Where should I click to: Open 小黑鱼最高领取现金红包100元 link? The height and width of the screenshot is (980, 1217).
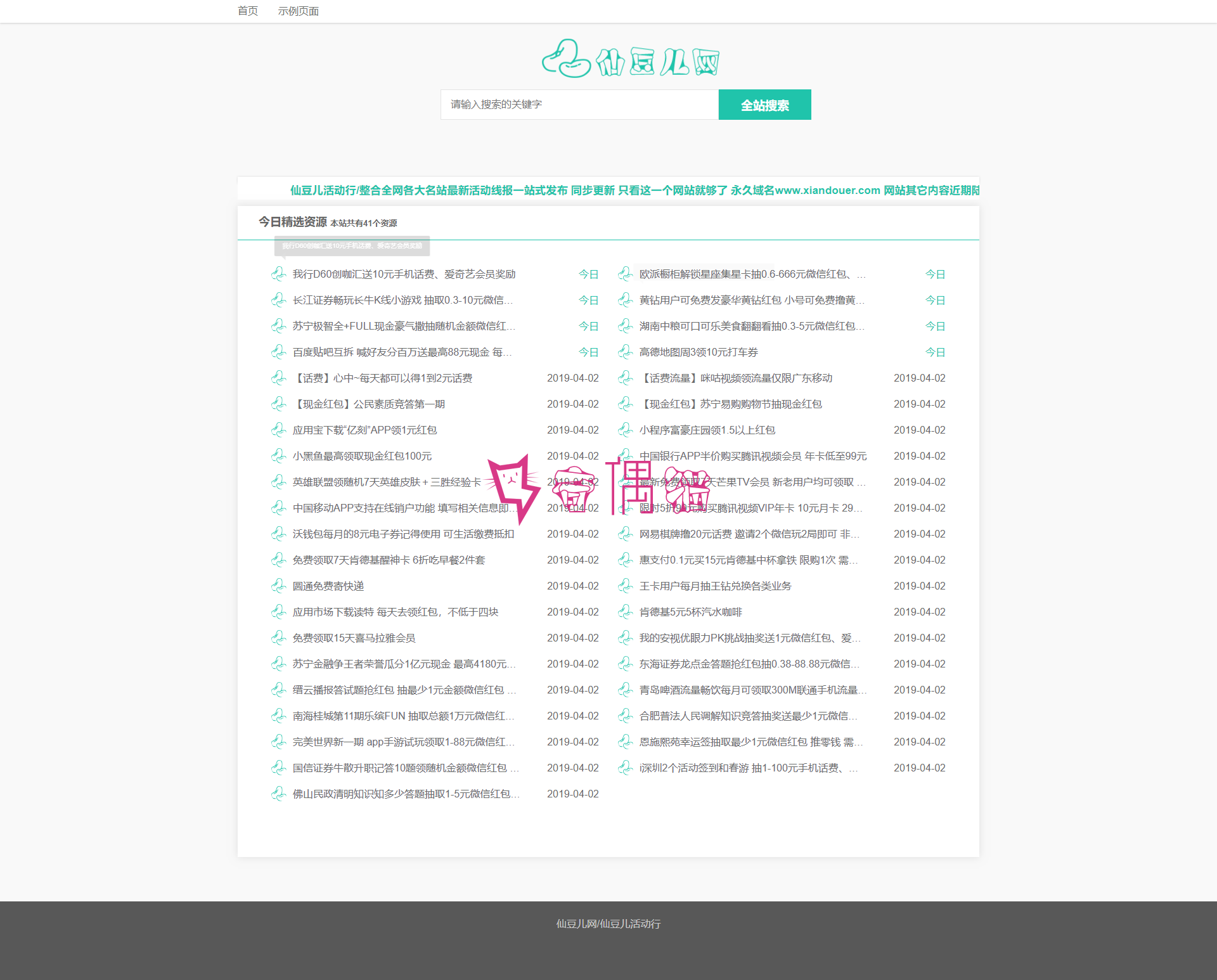point(362,456)
